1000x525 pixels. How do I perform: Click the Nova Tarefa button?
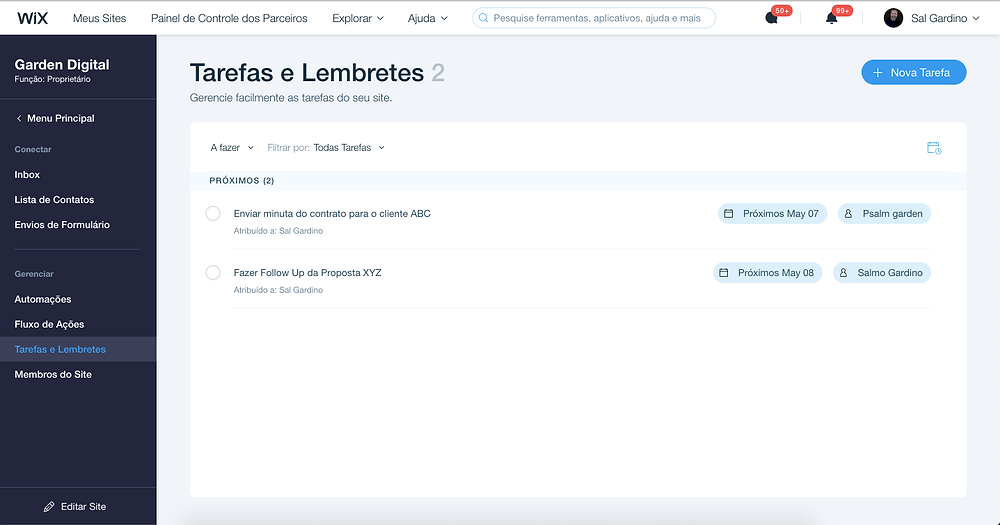click(913, 73)
